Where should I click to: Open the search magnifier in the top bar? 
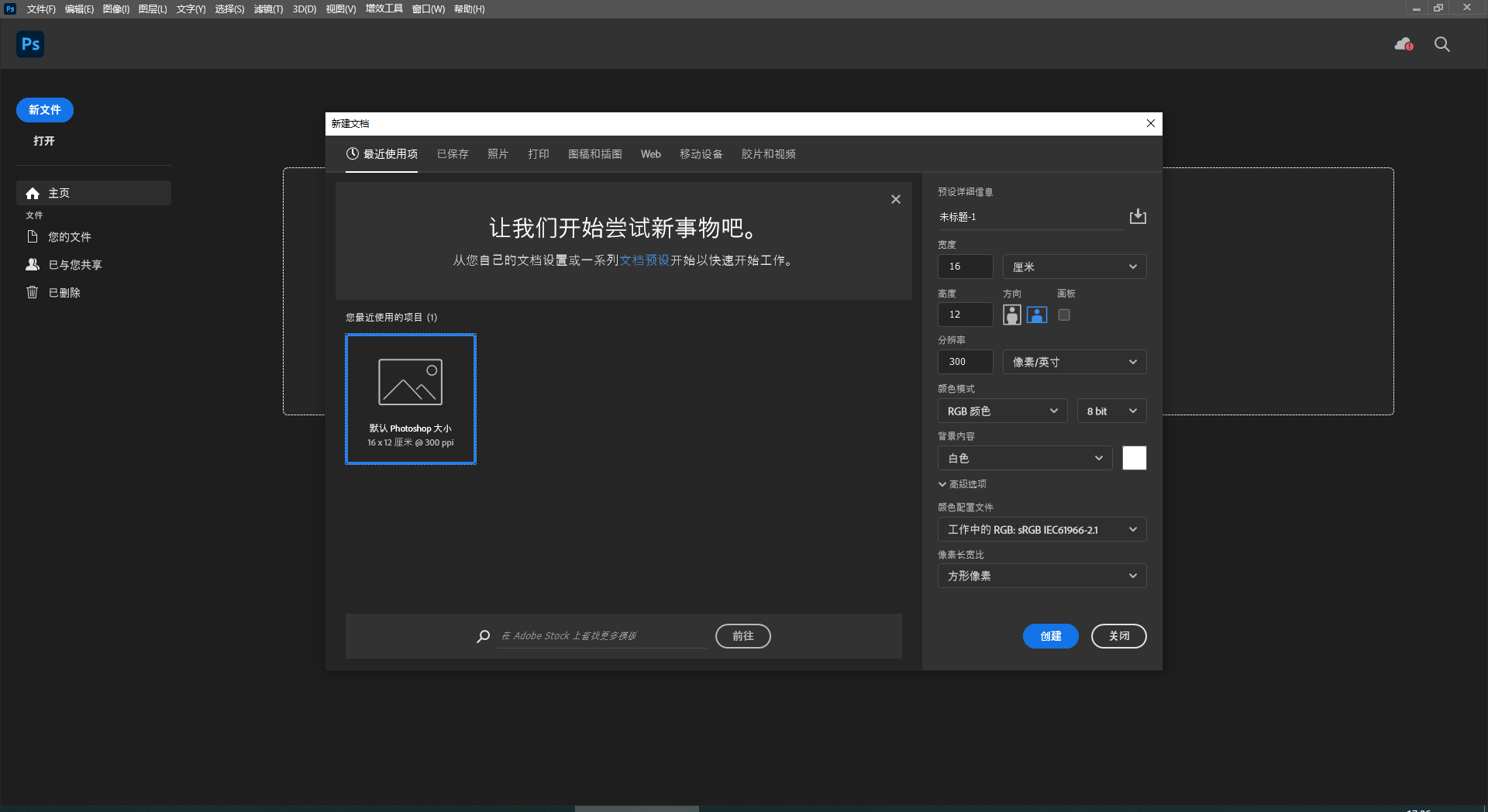point(1441,44)
